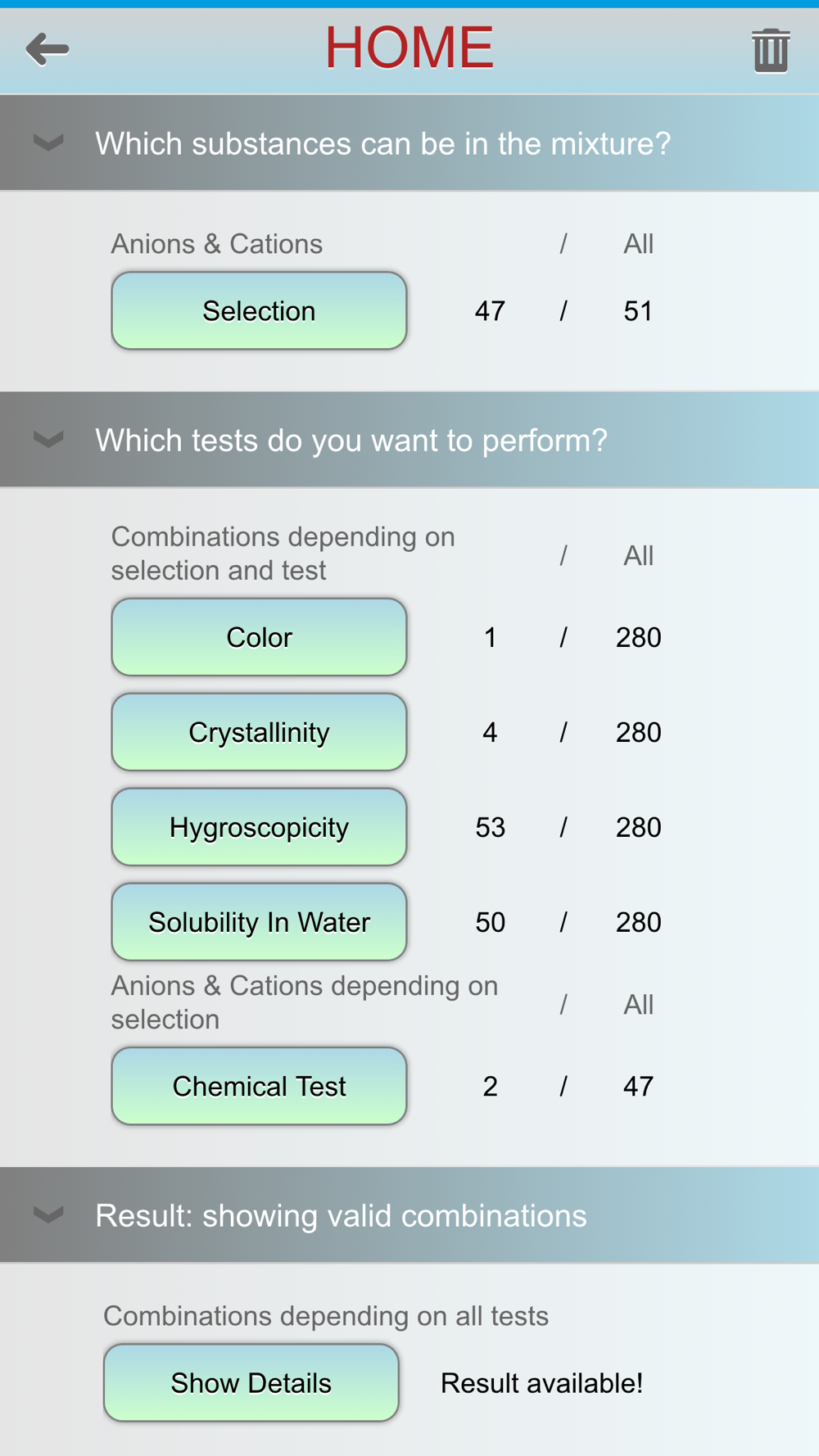Open the Anions & Cations Selection button
This screenshot has width=819, height=1456.
point(259,311)
